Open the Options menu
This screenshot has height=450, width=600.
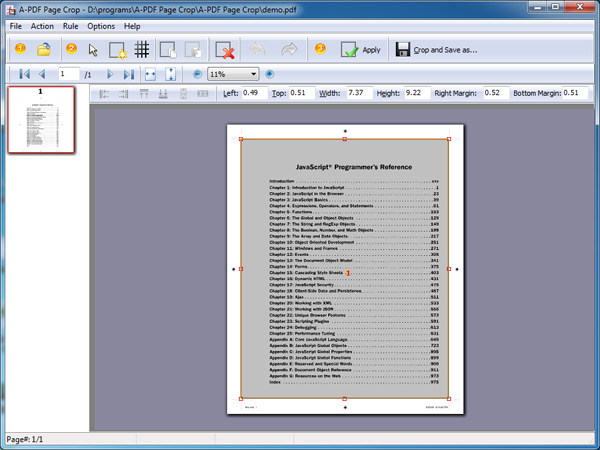coord(101,26)
